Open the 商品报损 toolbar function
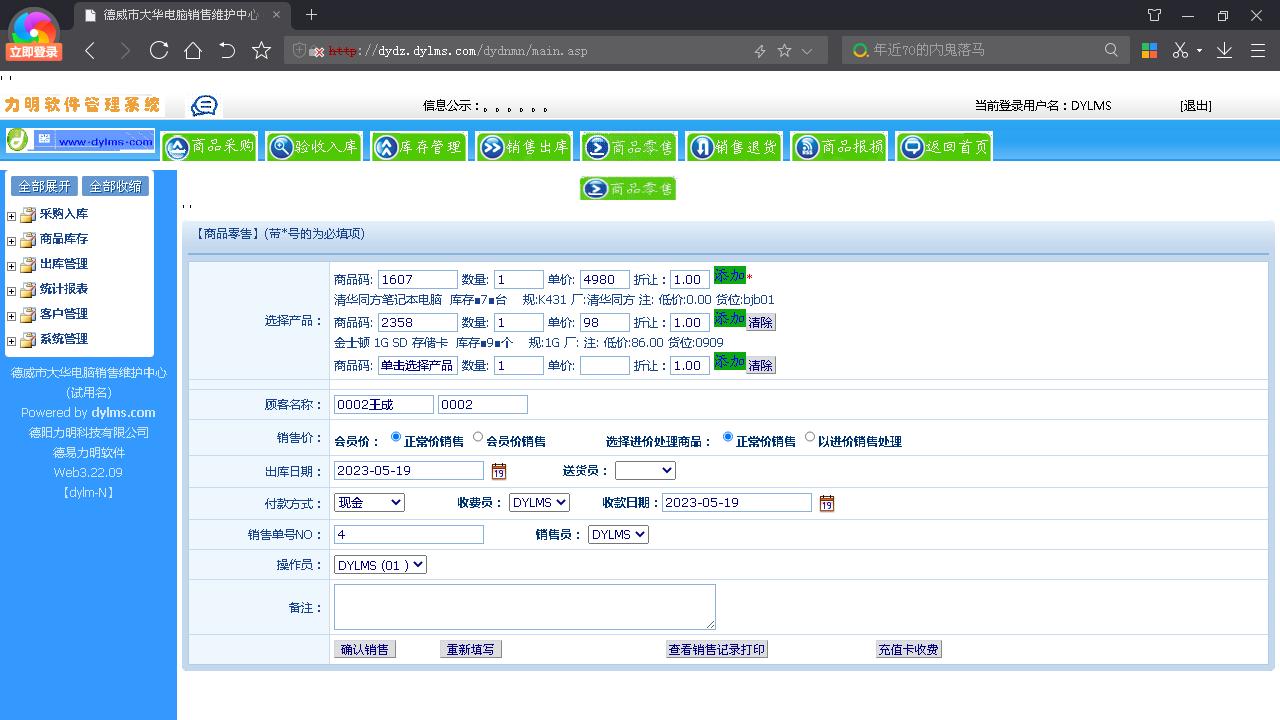This screenshot has height=720, width=1280. 839,146
